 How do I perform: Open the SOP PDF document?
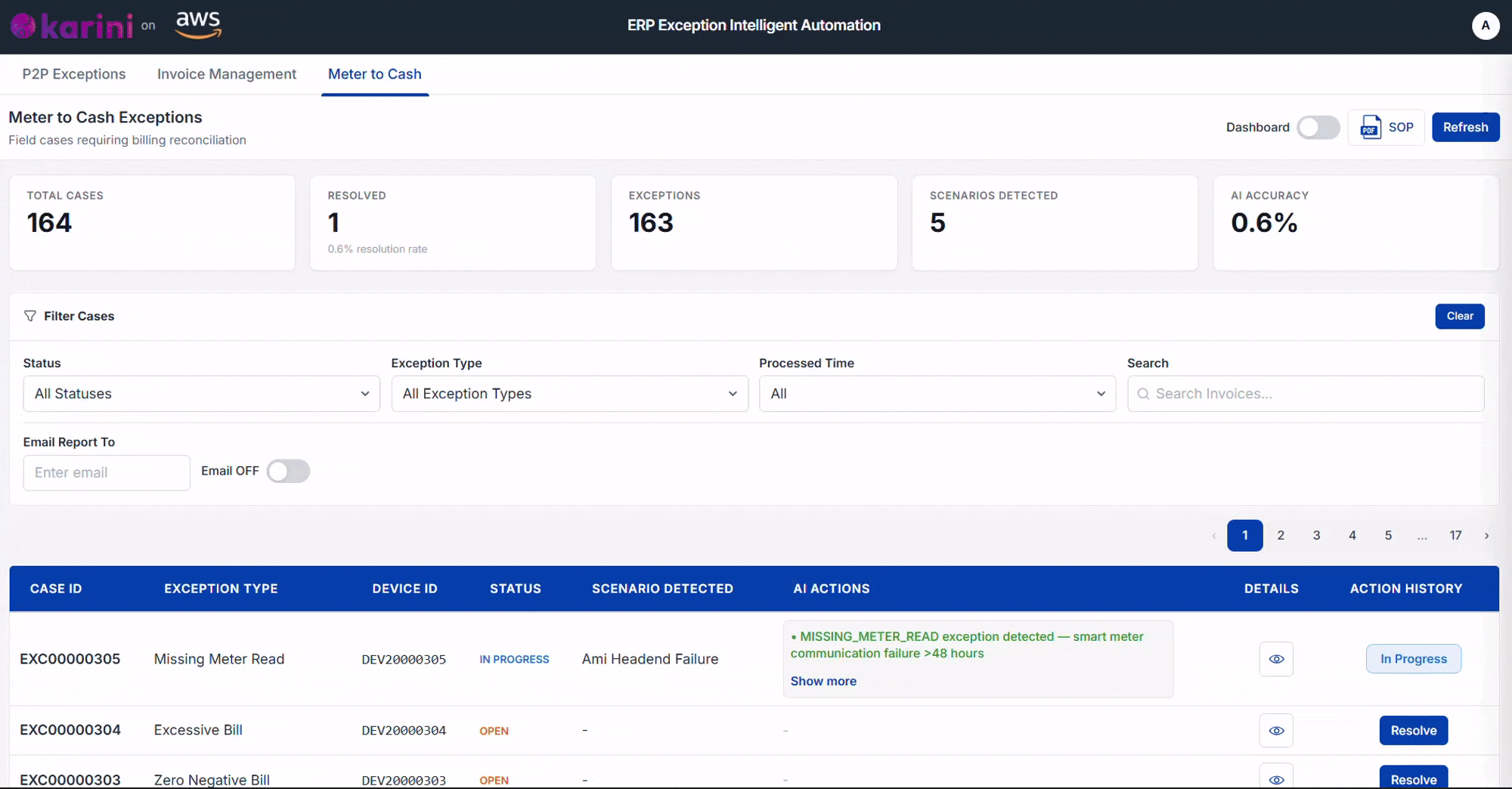[1387, 127]
